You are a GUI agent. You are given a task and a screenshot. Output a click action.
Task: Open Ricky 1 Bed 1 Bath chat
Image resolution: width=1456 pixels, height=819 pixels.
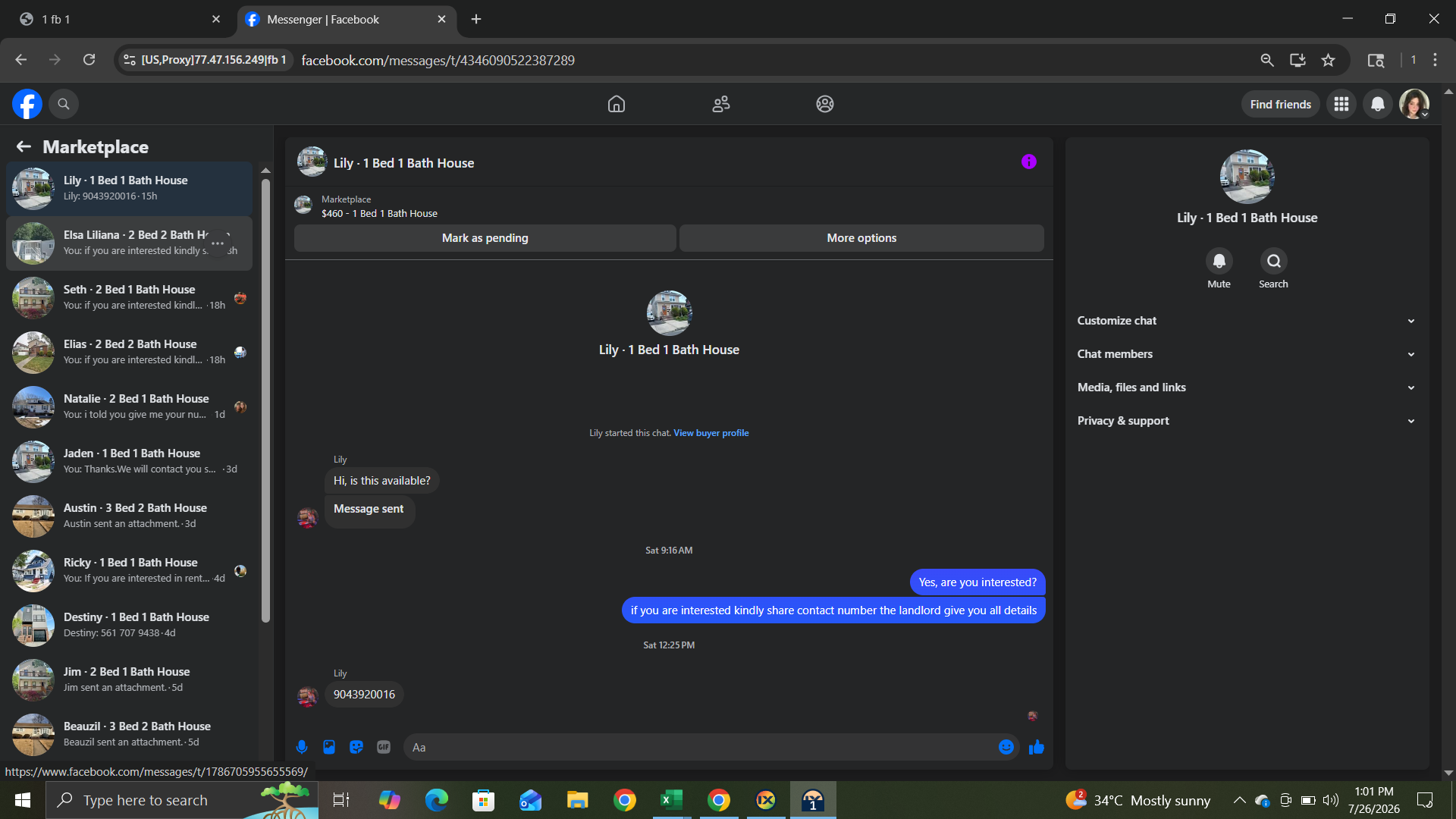point(130,570)
